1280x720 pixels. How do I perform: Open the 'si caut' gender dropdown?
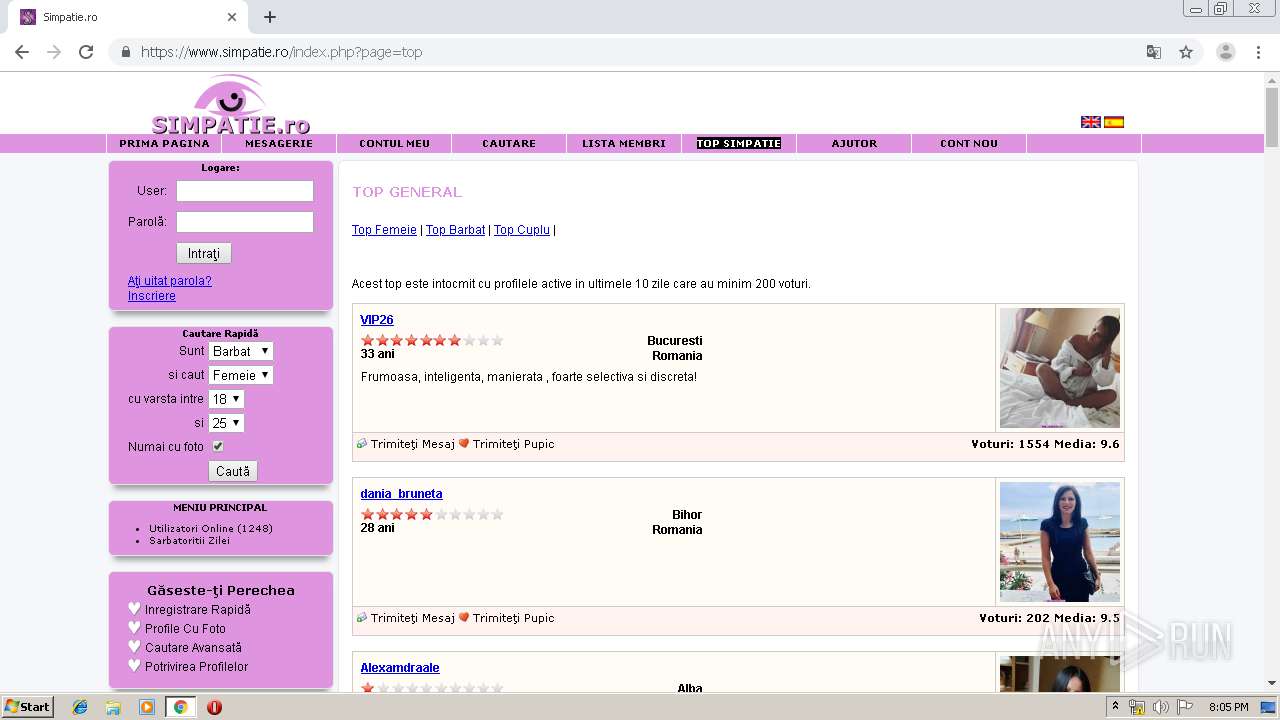coord(241,375)
